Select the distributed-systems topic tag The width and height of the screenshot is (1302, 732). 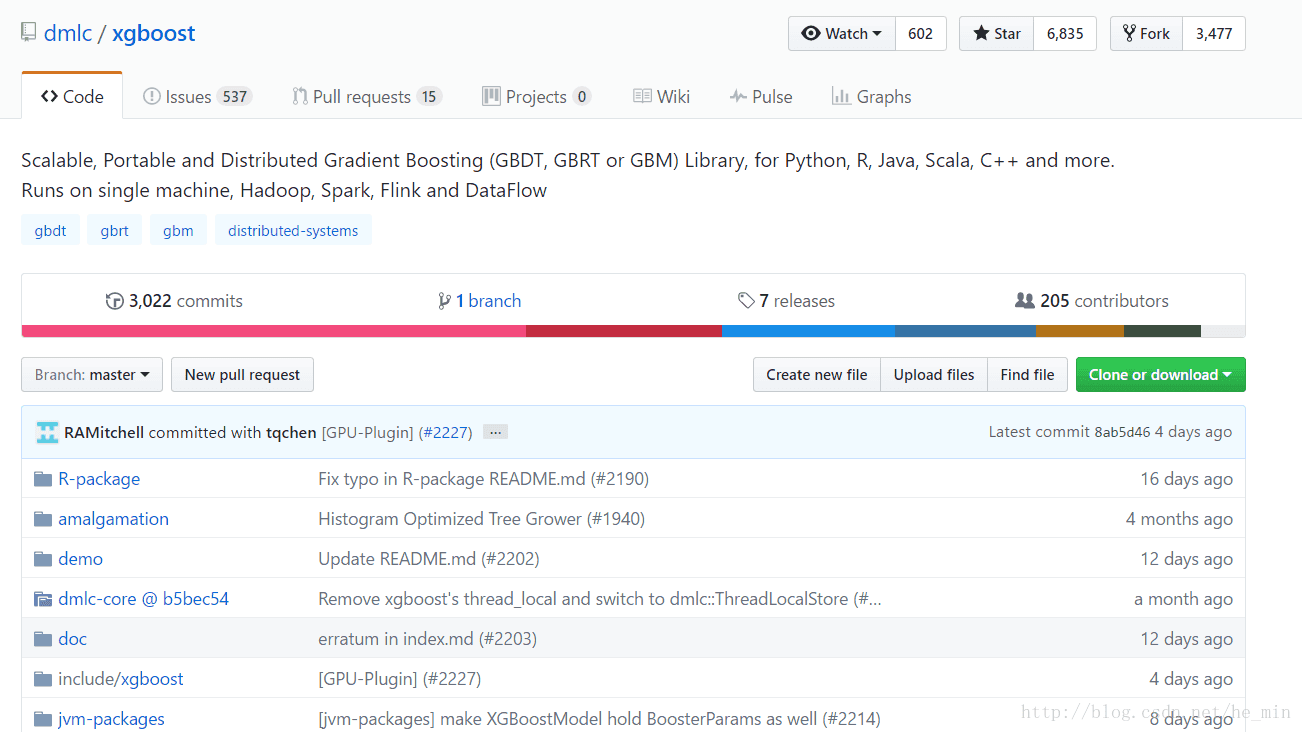click(293, 230)
